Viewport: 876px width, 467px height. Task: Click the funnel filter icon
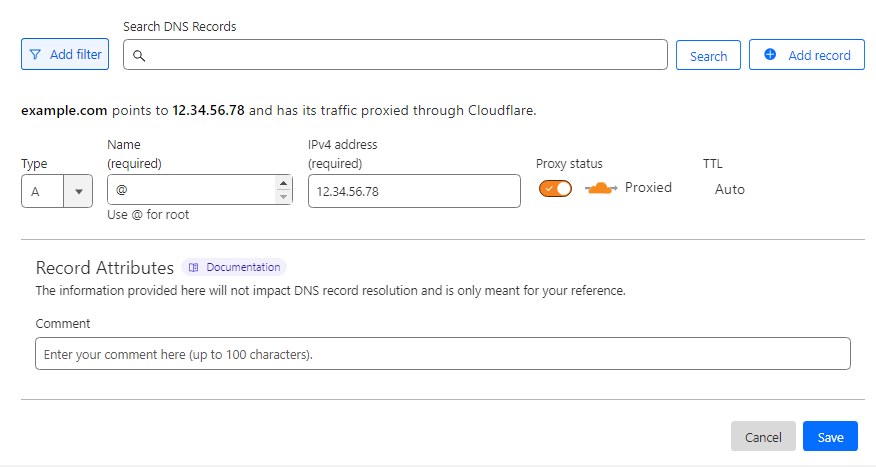pos(35,54)
